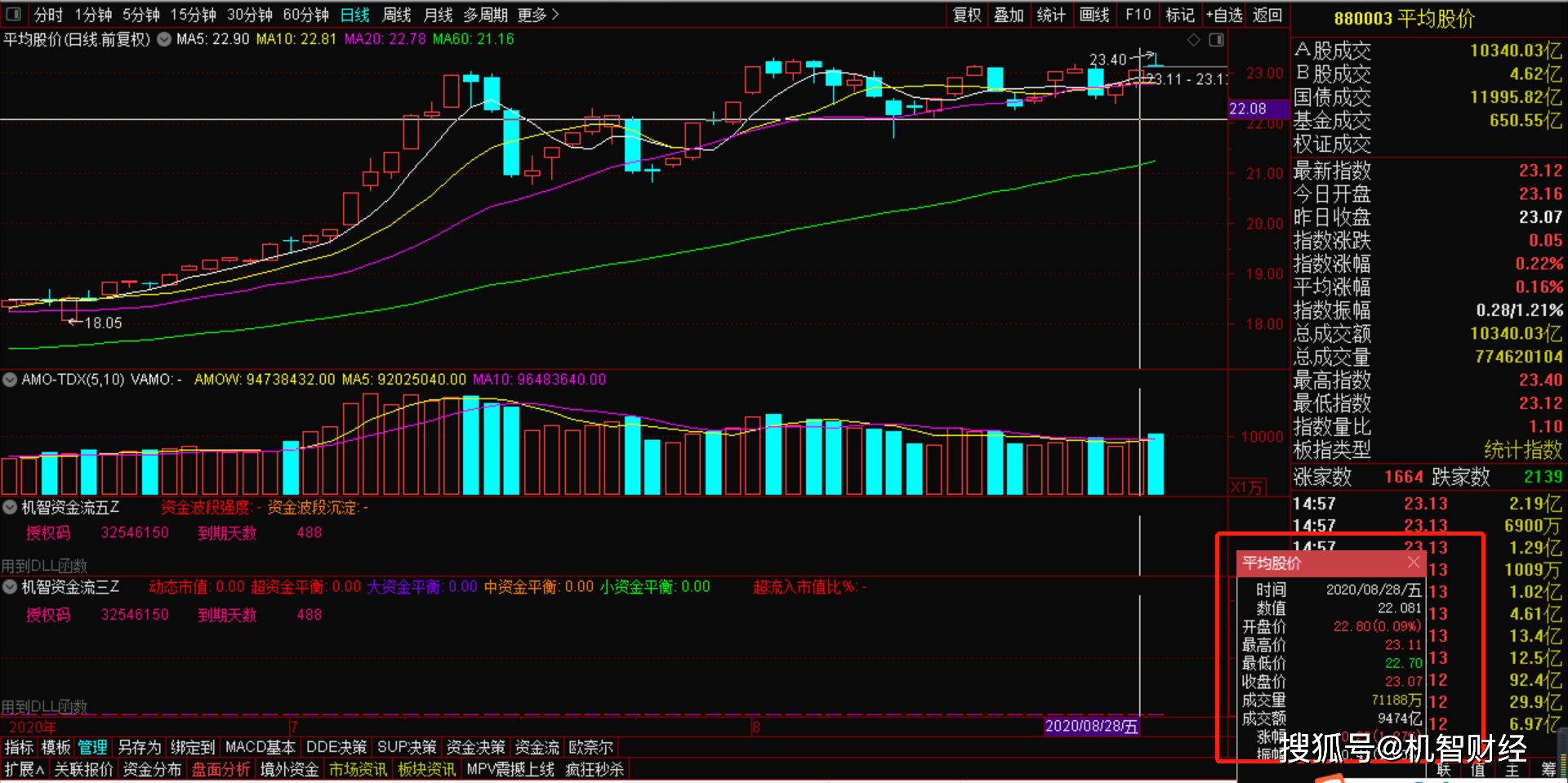Switch to 周线 weekly chart
The height and width of the screenshot is (783, 1568).
point(397,15)
